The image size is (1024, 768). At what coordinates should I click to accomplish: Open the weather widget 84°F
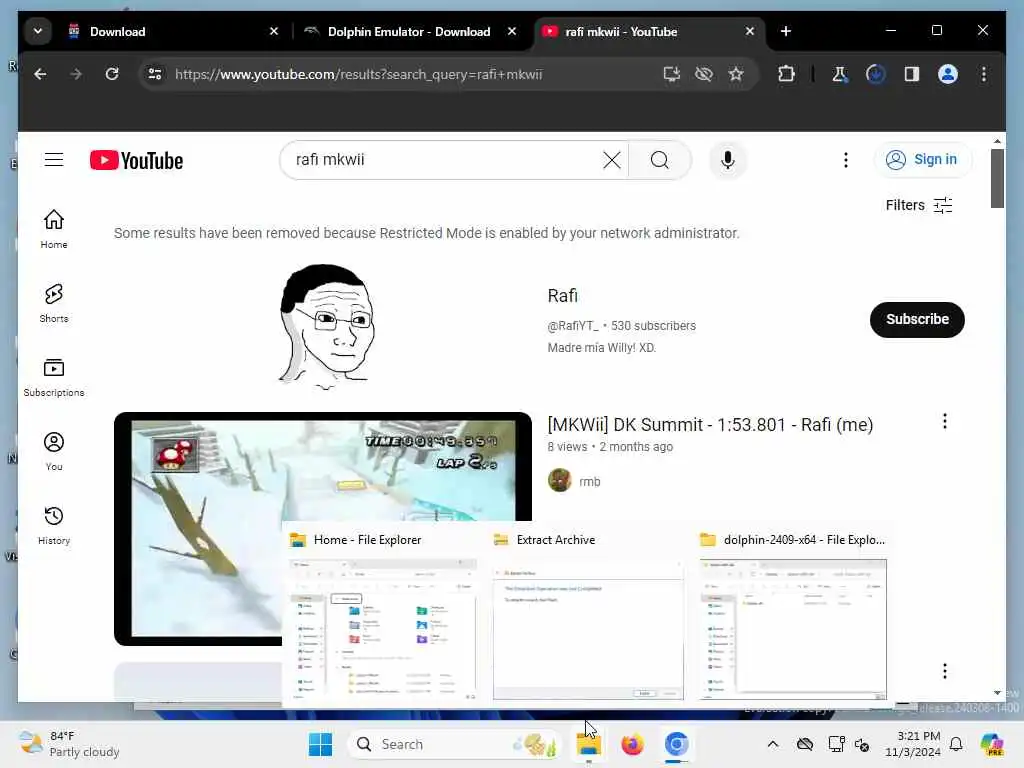tap(69, 744)
